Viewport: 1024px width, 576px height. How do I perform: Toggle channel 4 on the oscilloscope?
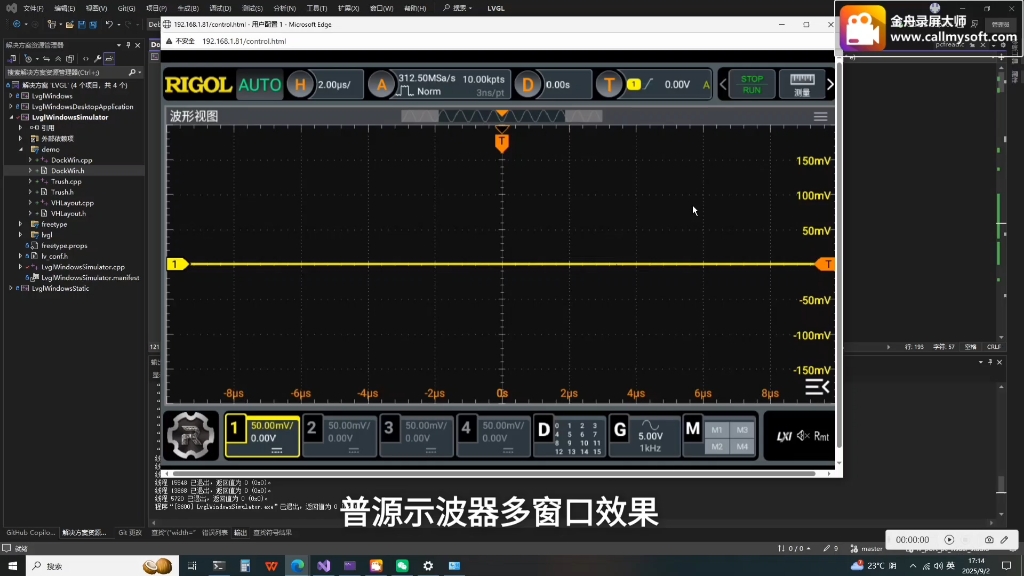click(494, 436)
